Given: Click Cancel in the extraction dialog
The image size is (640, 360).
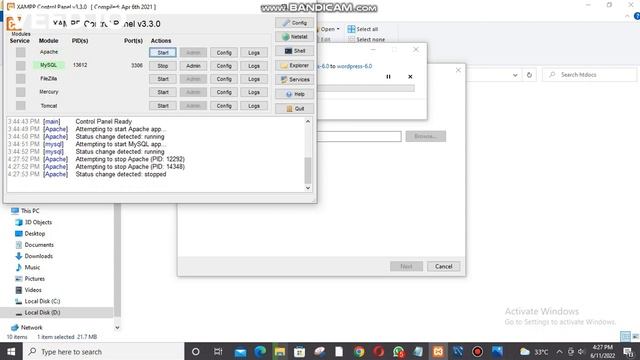Looking at the screenshot, I should pyautogui.click(x=443, y=267).
